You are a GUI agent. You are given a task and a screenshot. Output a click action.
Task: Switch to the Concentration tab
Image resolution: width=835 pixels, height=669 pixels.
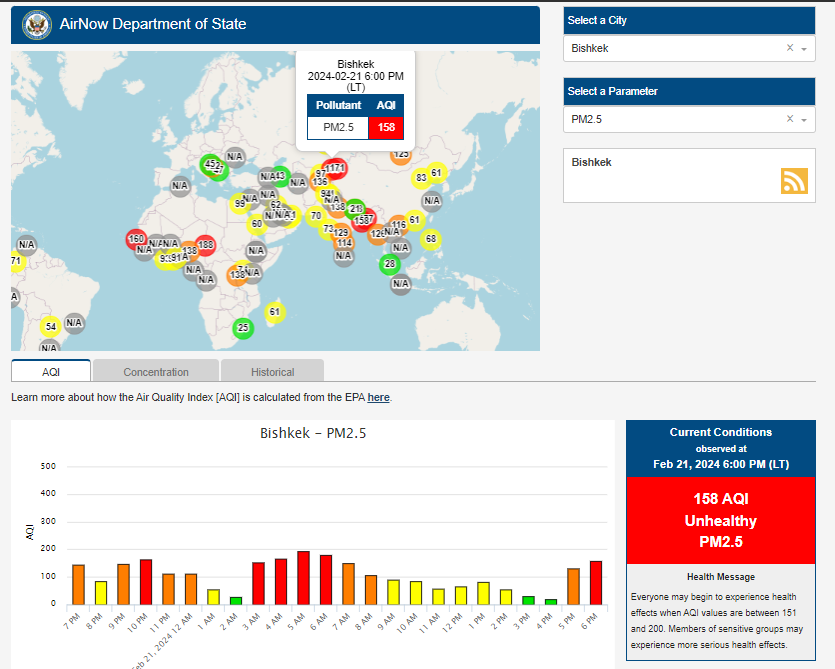tap(156, 371)
